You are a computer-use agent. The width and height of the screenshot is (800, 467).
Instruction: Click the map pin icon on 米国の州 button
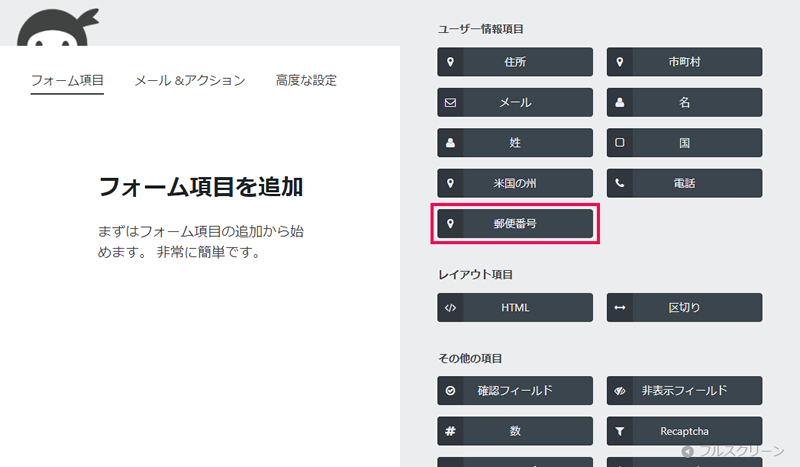[x=450, y=183]
